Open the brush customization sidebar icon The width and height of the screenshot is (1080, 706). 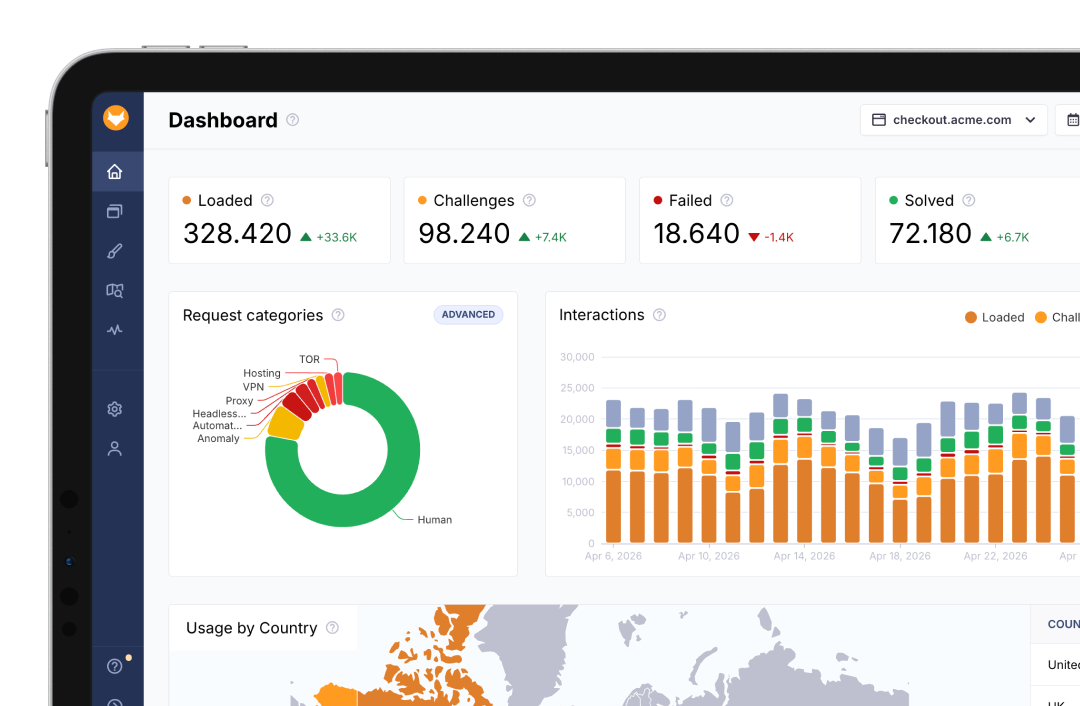coord(115,251)
